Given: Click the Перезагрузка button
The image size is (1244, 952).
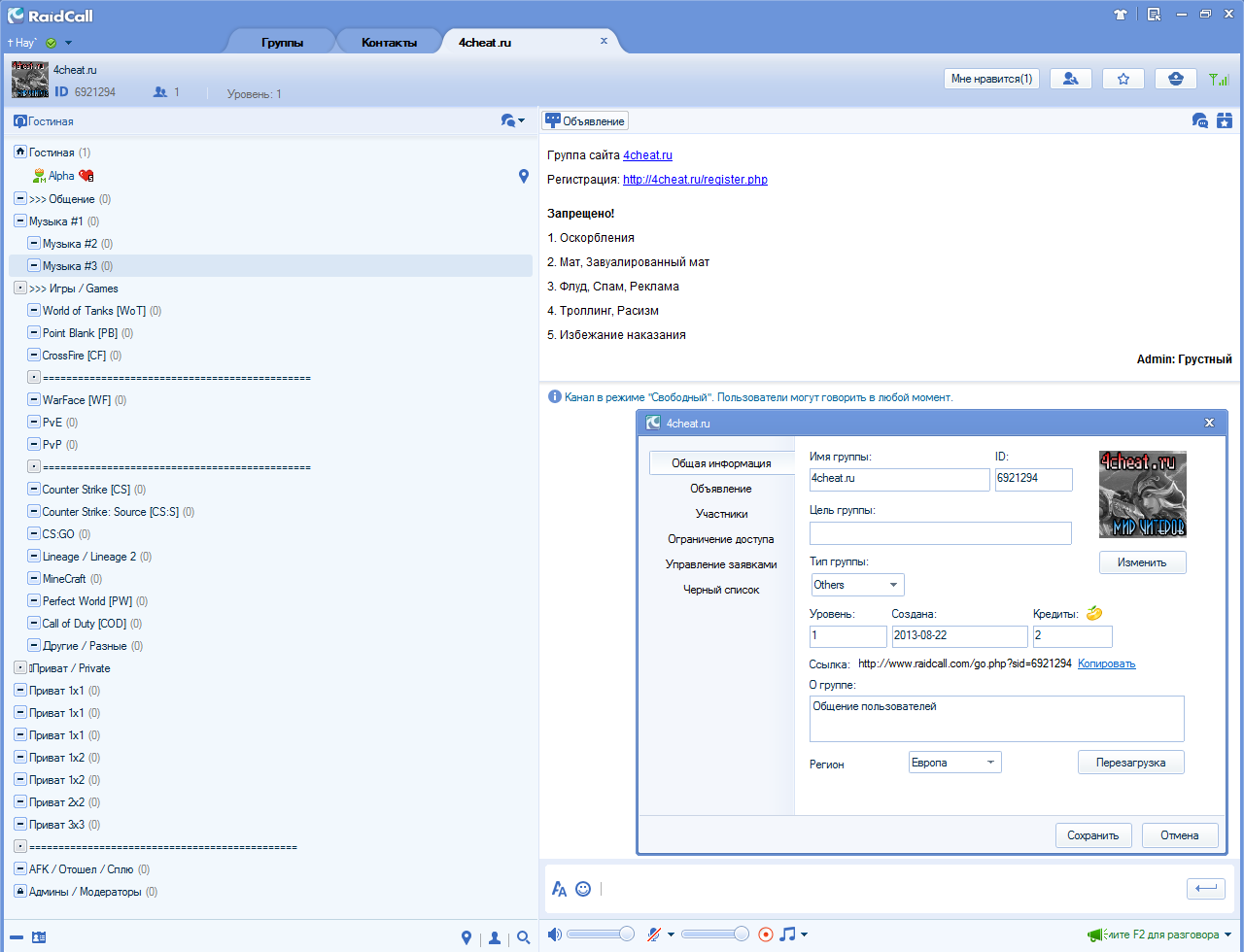Looking at the screenshot, I should point(1130,763).
